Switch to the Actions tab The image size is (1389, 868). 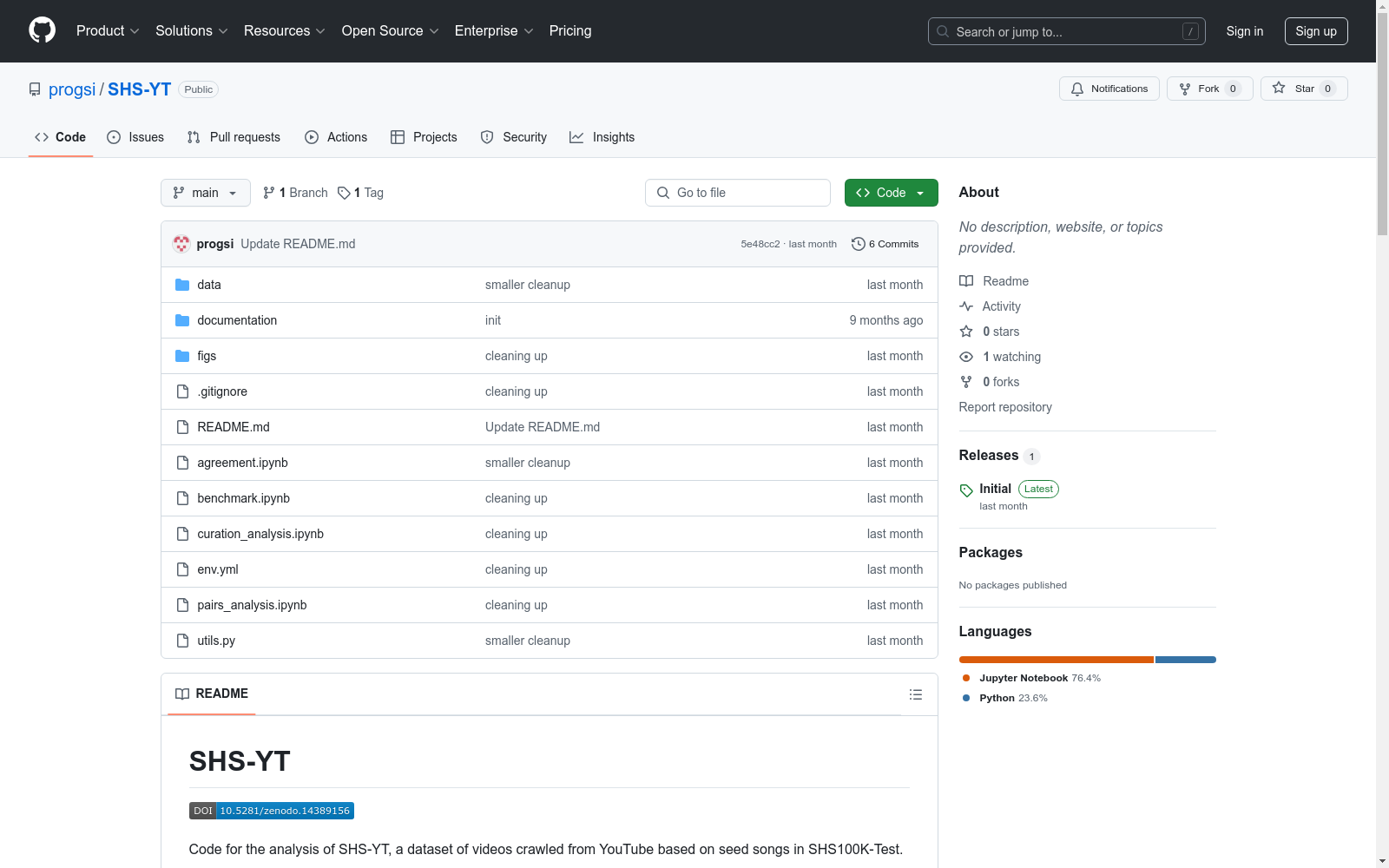pos(336,137)
